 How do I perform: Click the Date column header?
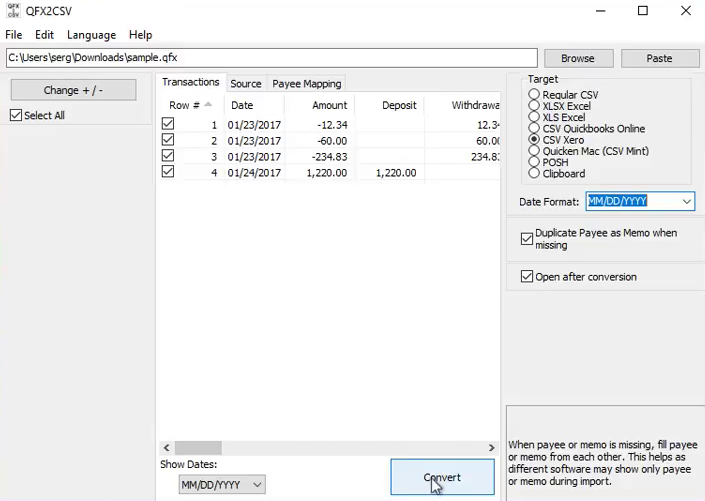pyautogui.click(x=254, y=105)
